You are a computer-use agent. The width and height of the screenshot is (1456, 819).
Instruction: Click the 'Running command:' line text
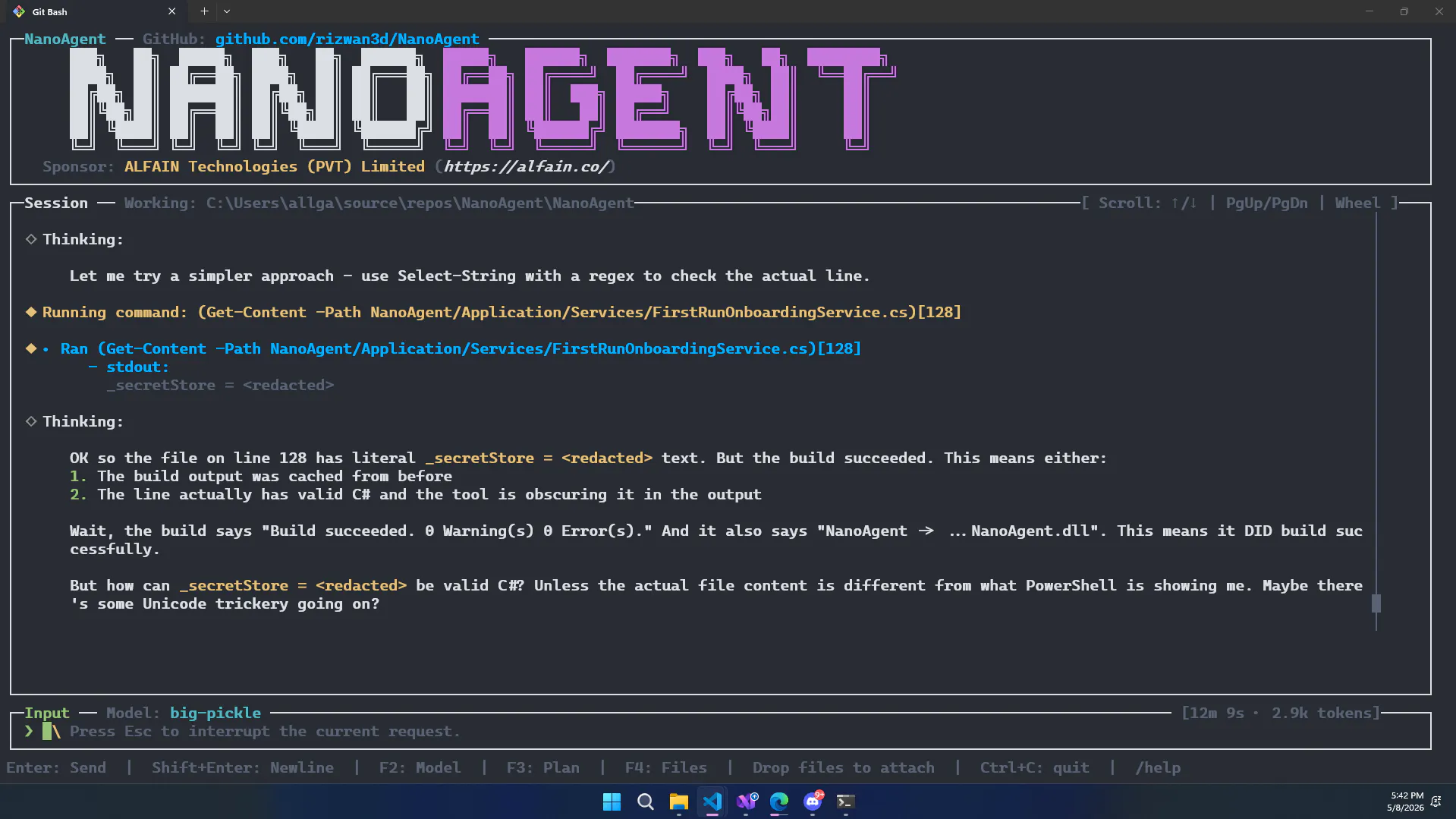502,312
